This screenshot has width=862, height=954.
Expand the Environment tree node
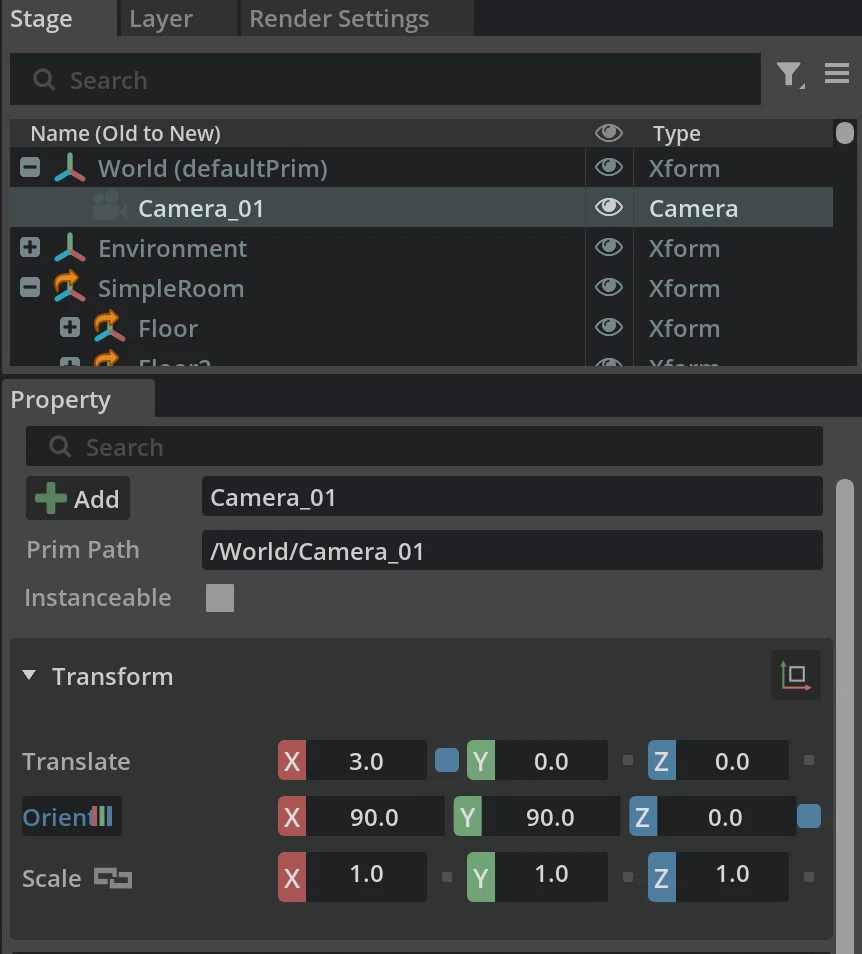click(30, 247)
